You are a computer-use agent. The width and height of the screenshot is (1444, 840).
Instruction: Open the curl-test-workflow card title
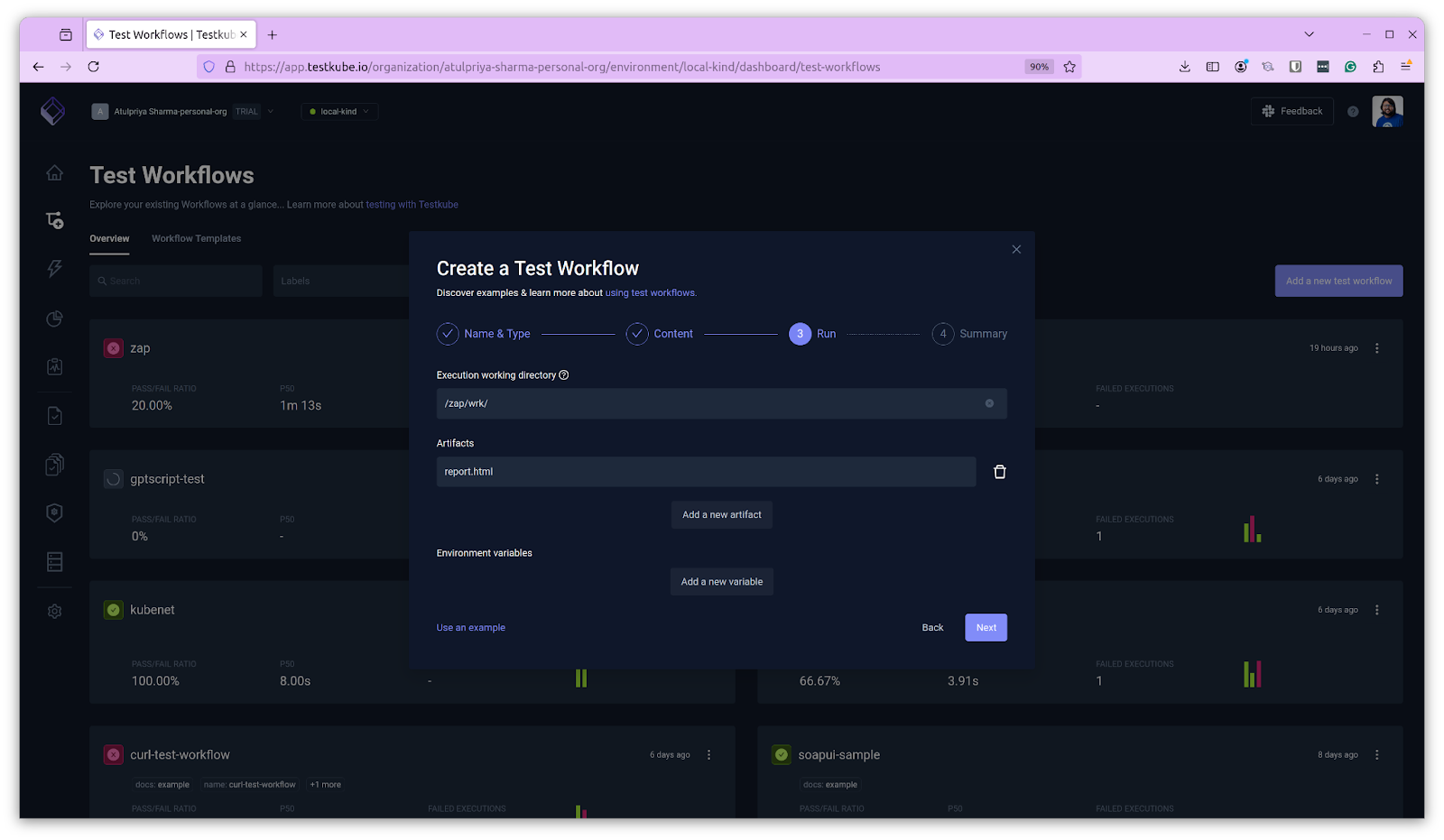coord(180,755)
